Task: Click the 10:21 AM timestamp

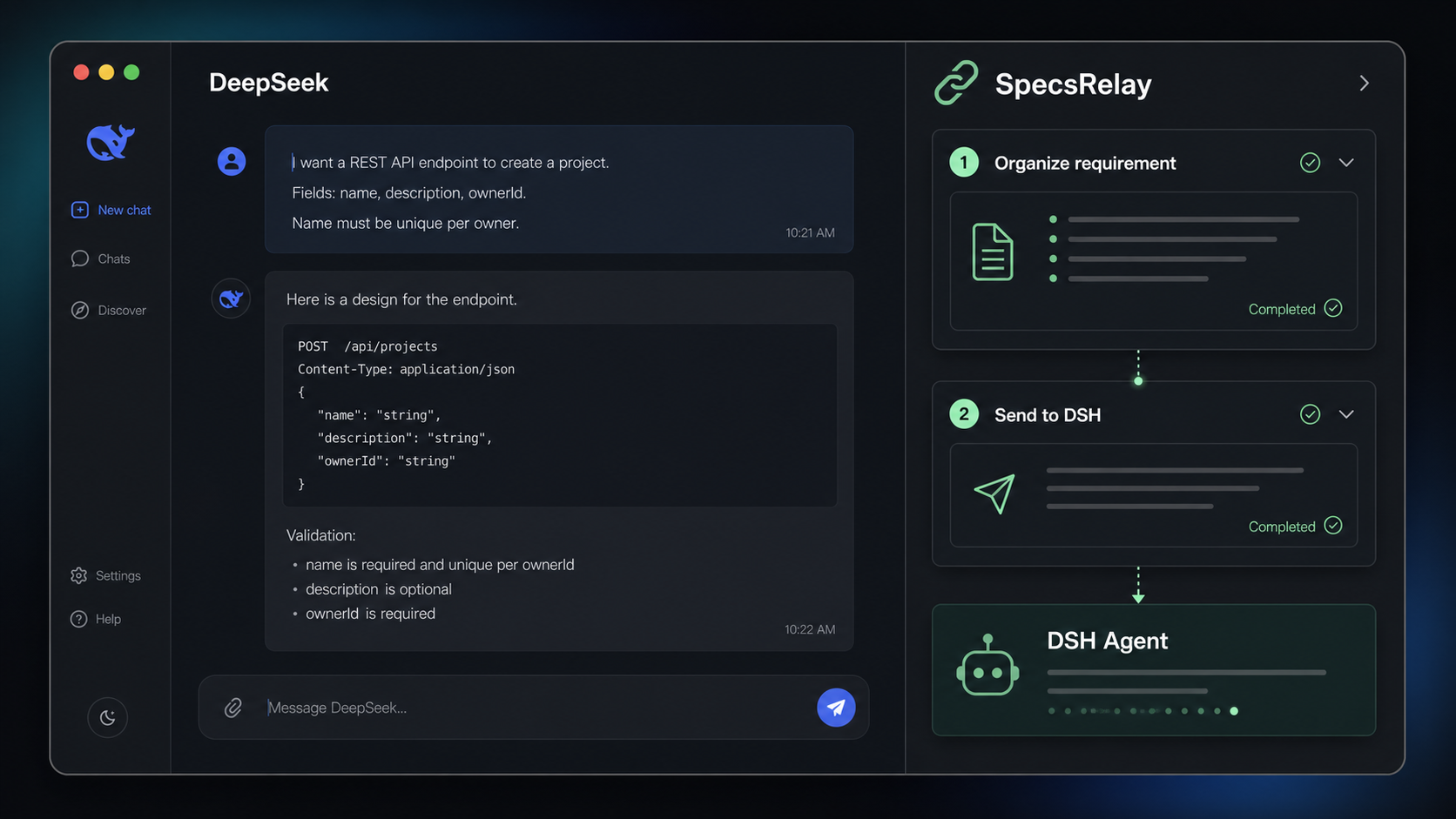Action: pos(810,232)
